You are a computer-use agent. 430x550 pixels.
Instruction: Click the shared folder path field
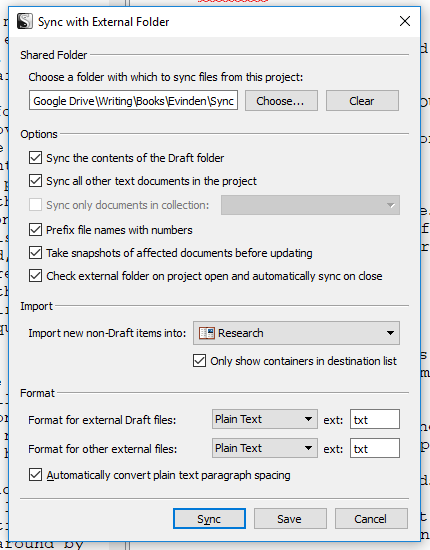(x=133, y=100)
